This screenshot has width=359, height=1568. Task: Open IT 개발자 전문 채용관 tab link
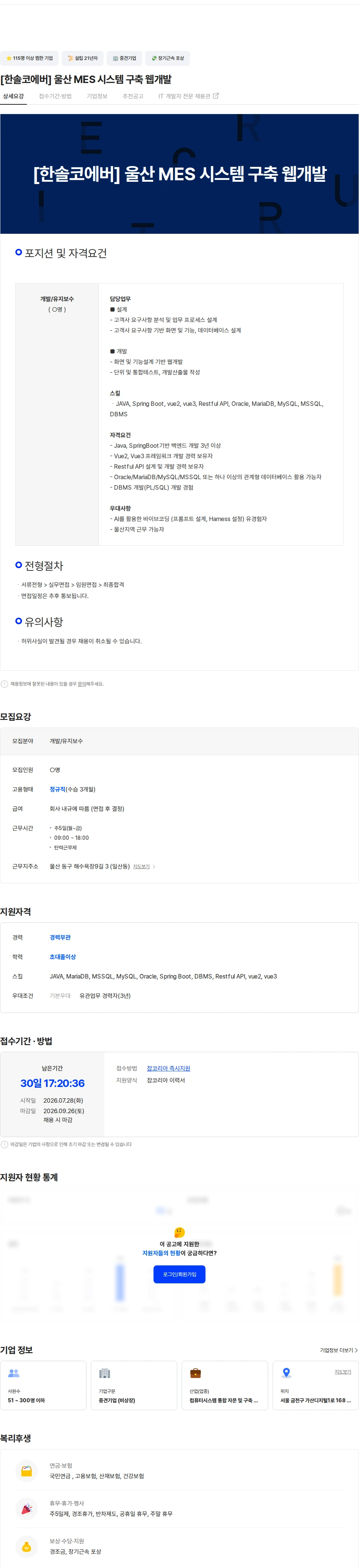tap(188, 96)
